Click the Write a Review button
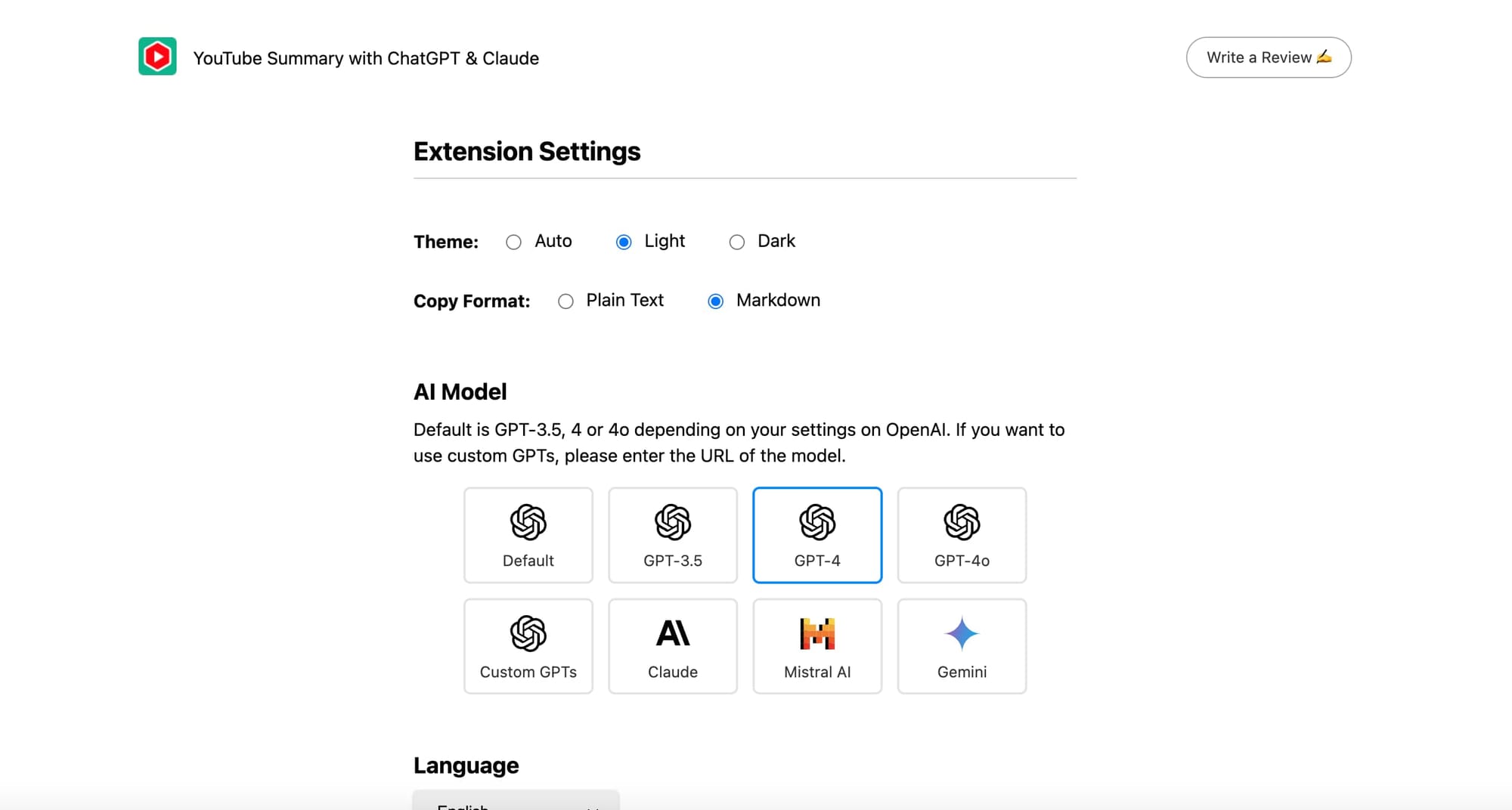 1269,57
